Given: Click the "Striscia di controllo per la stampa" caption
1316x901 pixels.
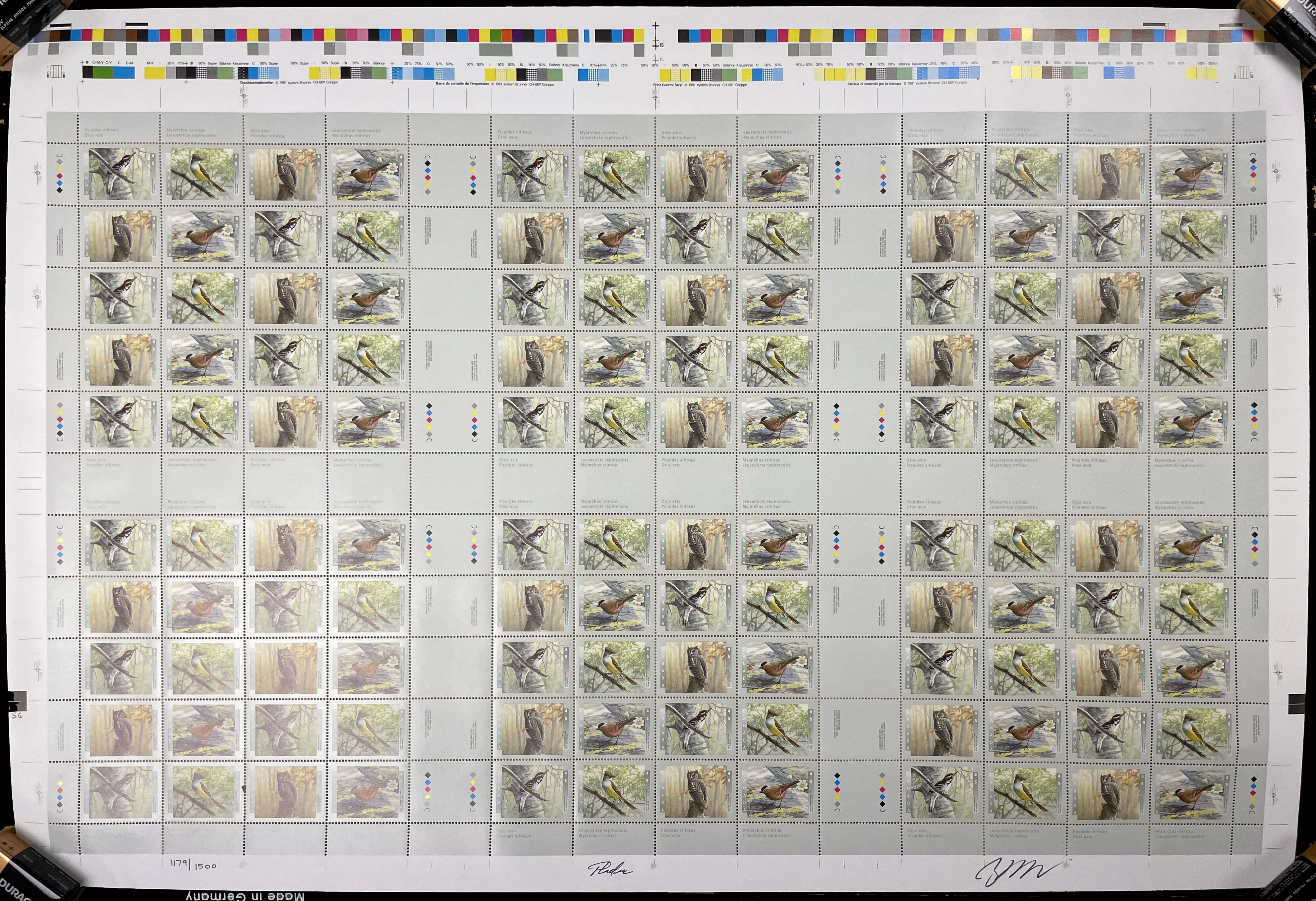Looking at the screenshot, I should click(x=874, y=84).
